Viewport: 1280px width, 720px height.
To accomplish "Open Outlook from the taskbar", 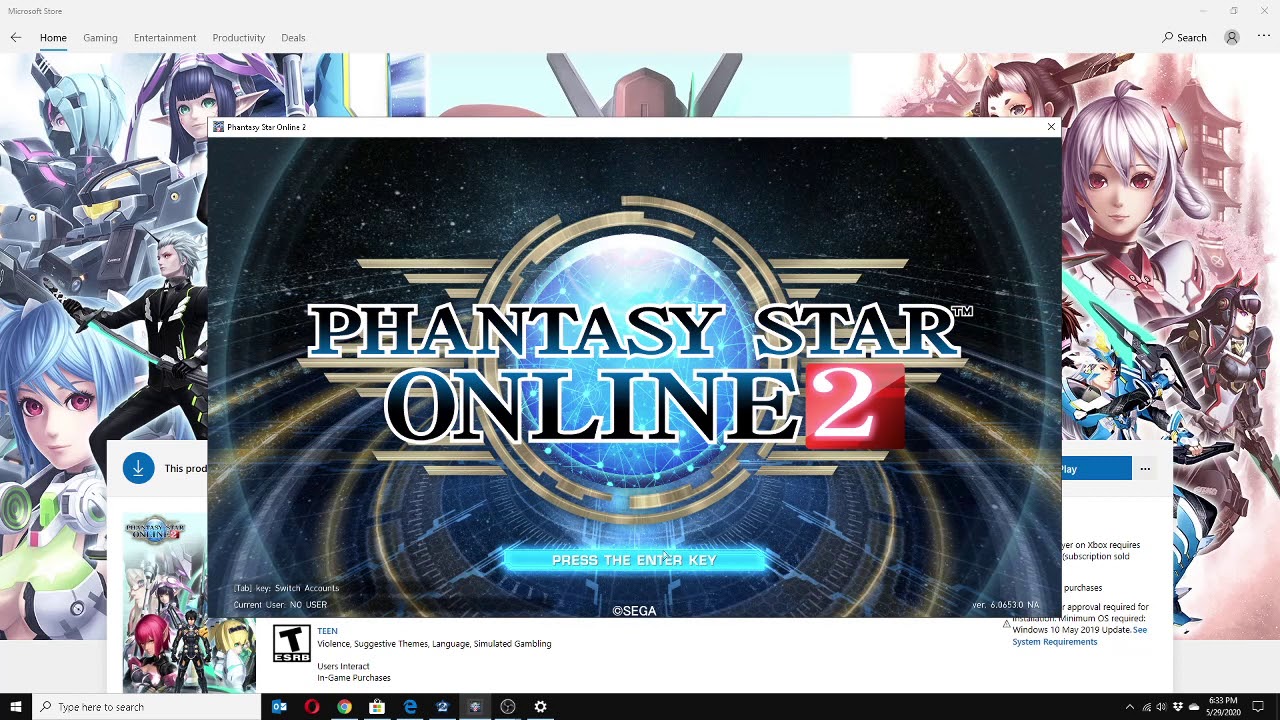I will pos(279,707).
